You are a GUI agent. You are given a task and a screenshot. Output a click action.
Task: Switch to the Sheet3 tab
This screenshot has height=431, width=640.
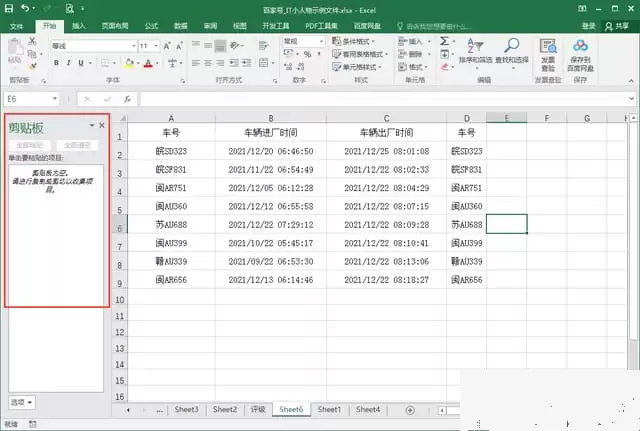point(186,409)
